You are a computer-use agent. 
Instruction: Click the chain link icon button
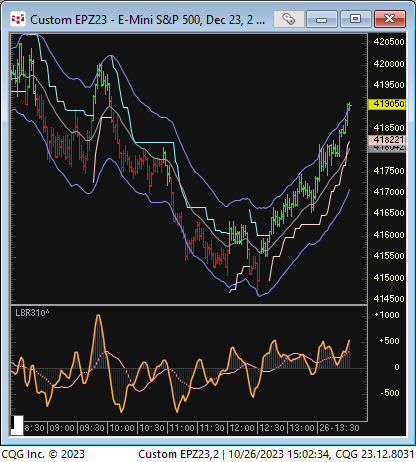pos(289,19)
